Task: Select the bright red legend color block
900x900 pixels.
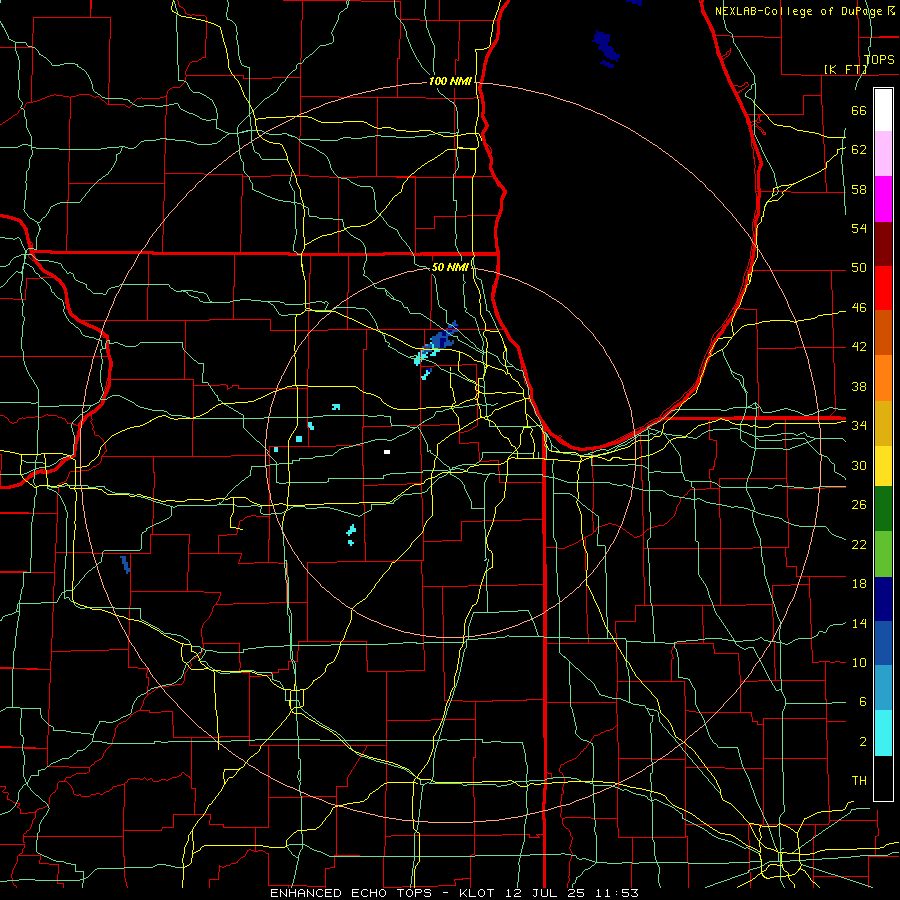Action: click(883, 288)
